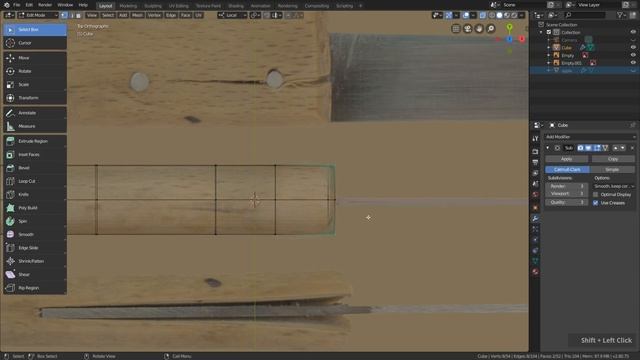Select Catmull-Clark subdivision type
640x360 pixels.
pos(567,169)
